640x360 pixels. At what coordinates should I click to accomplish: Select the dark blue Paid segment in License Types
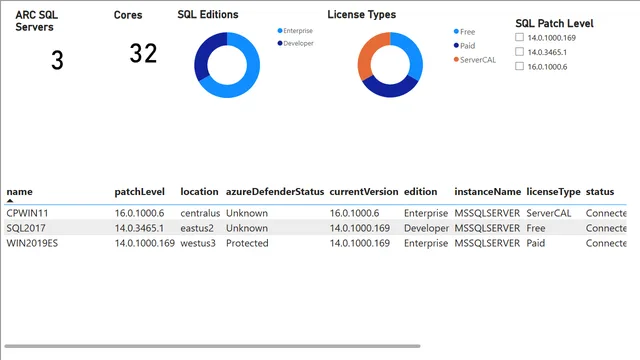(x=390, y=90)
